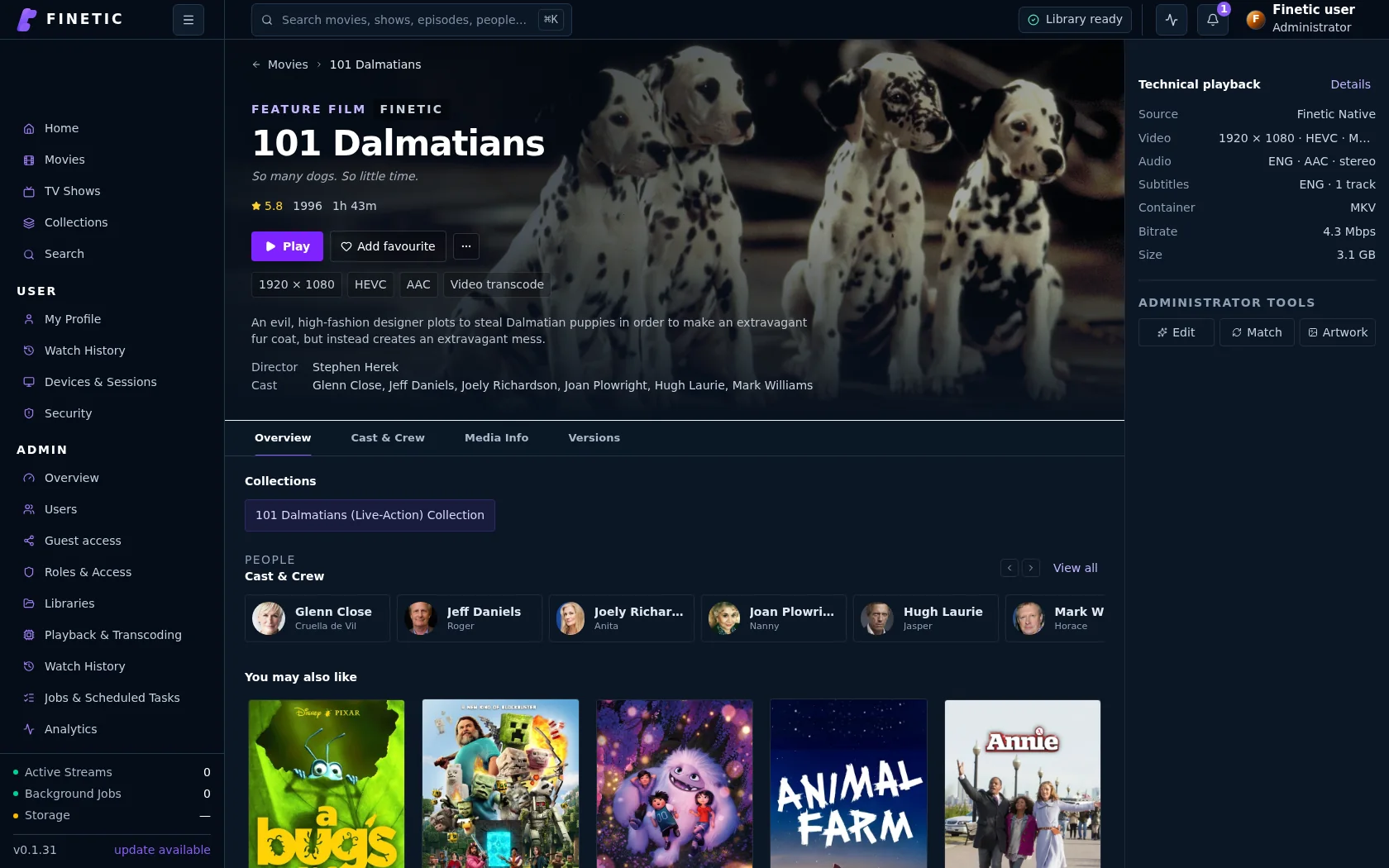The image size is (1389, 868).
Task: Click the HEVC codec tag
Action: point(370,284)
